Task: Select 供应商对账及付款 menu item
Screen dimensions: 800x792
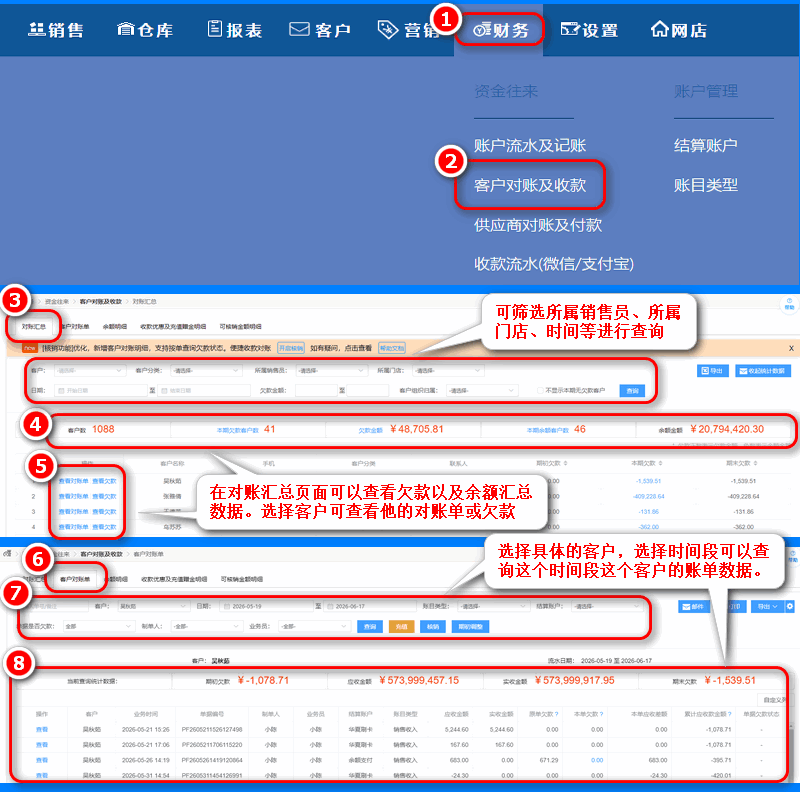Action: (x=538, y=225)
